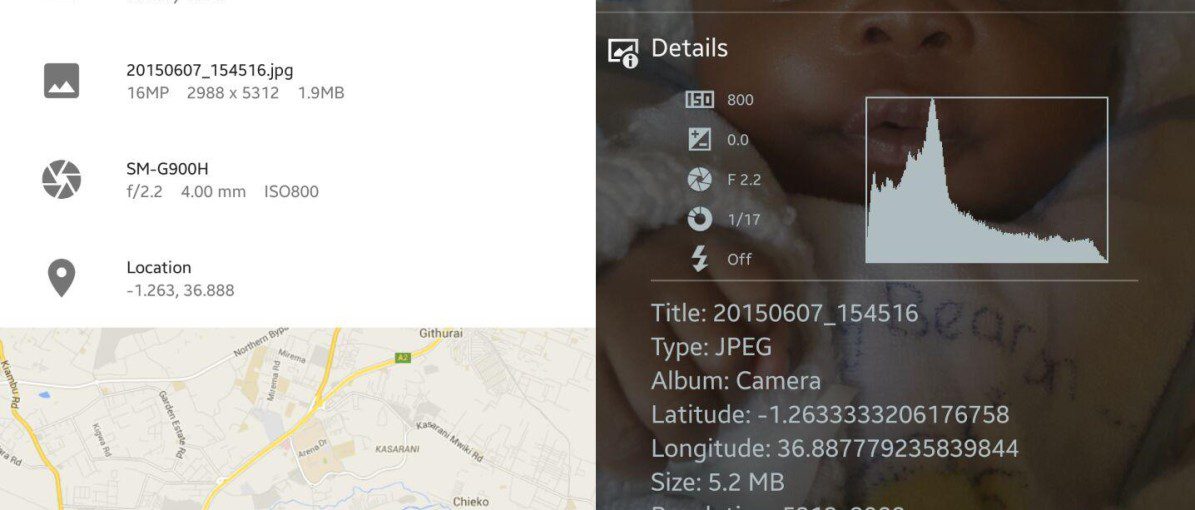Tap the camera aperture shutter icon
Viewport: 1195px width, 510px height.
(x=61, y=179)
